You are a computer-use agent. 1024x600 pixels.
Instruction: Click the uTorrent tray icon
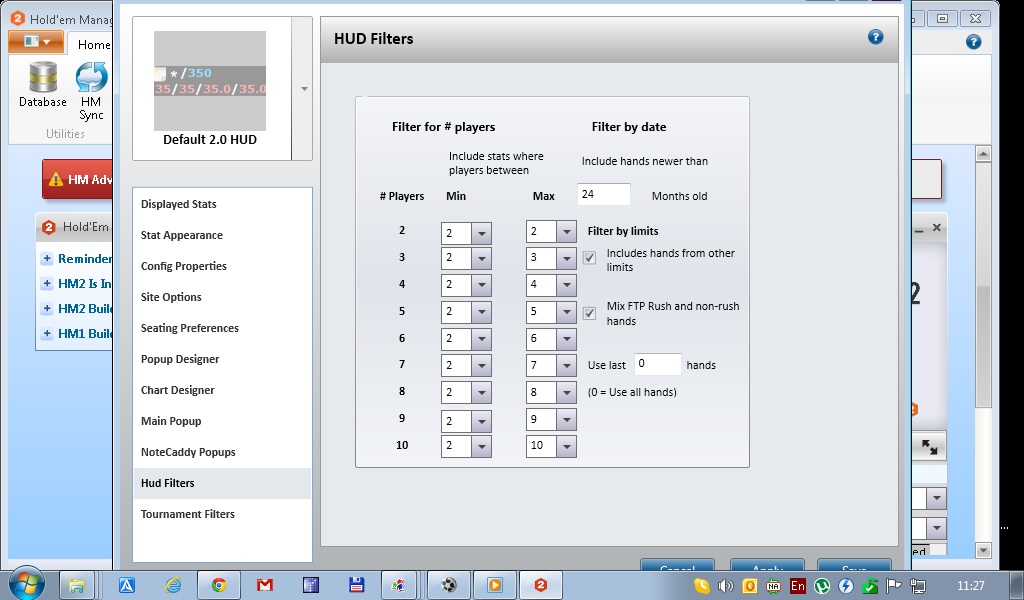[822, 586]
